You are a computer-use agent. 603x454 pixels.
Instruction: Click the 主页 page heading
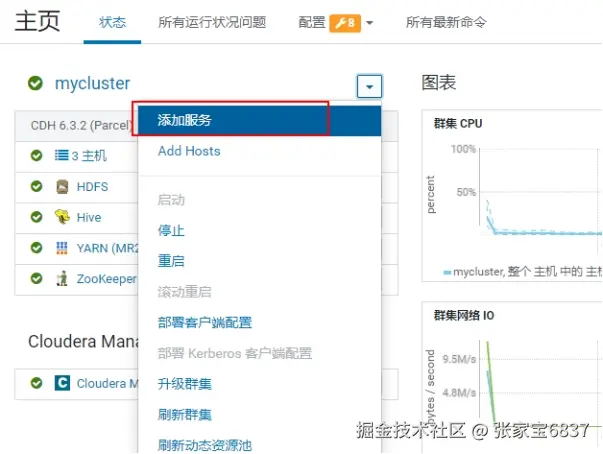pos(37,21)
